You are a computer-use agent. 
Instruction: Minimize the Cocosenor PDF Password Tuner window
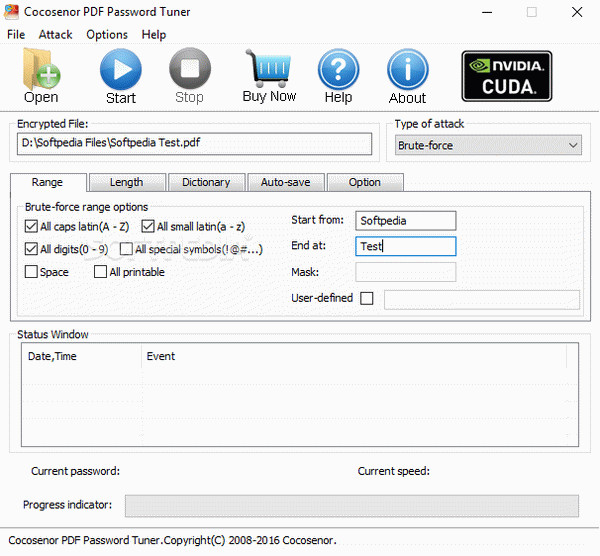(x=487, y=12)
